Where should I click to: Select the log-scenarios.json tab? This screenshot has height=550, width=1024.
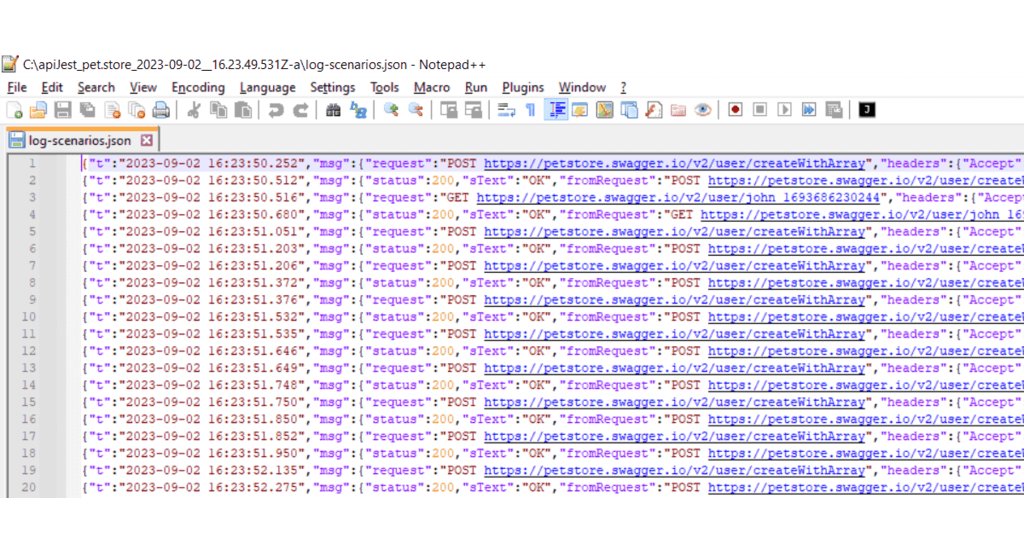tap(82, 140)
